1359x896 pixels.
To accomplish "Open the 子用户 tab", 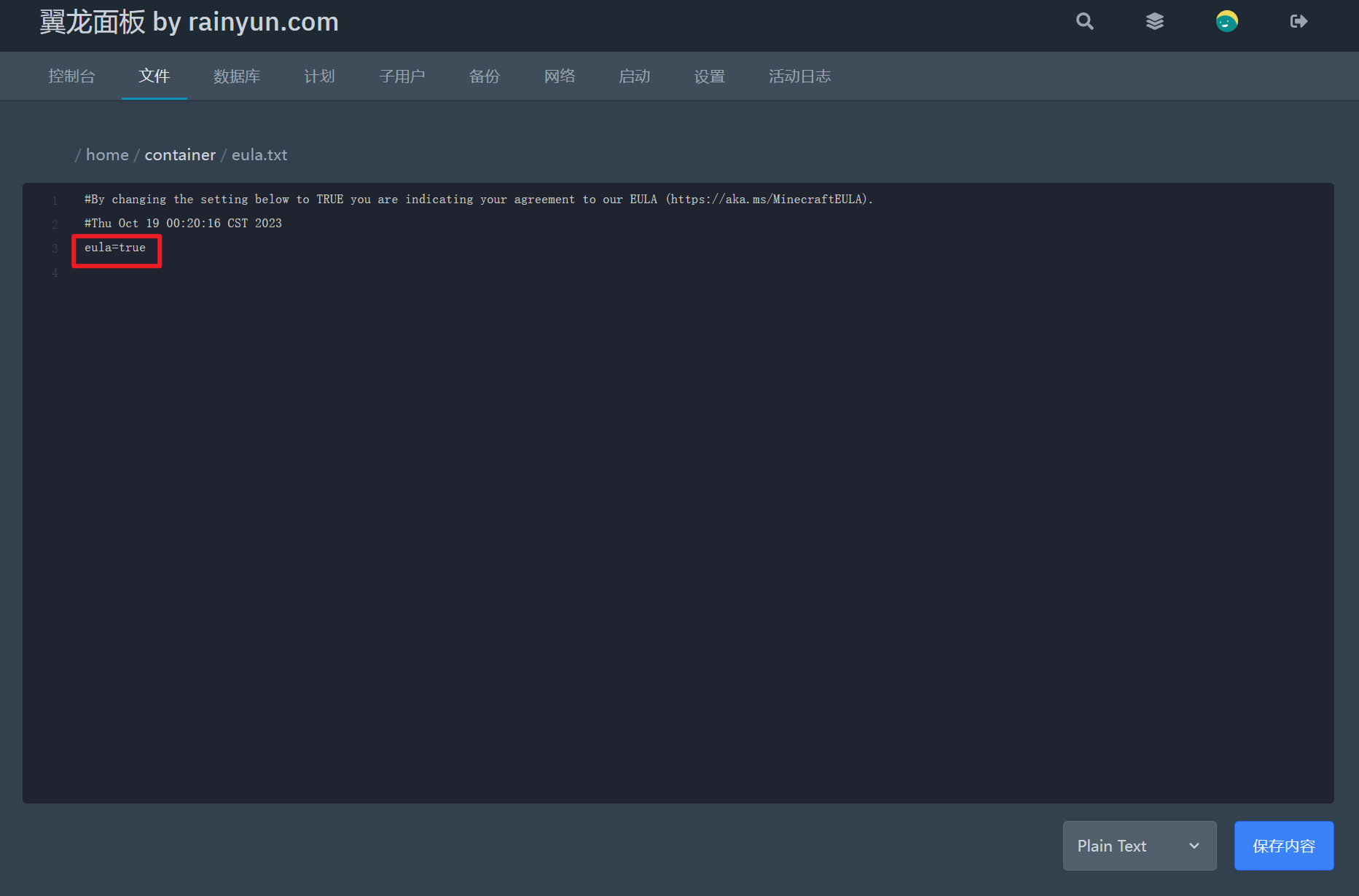I will [x=402, y=76].
